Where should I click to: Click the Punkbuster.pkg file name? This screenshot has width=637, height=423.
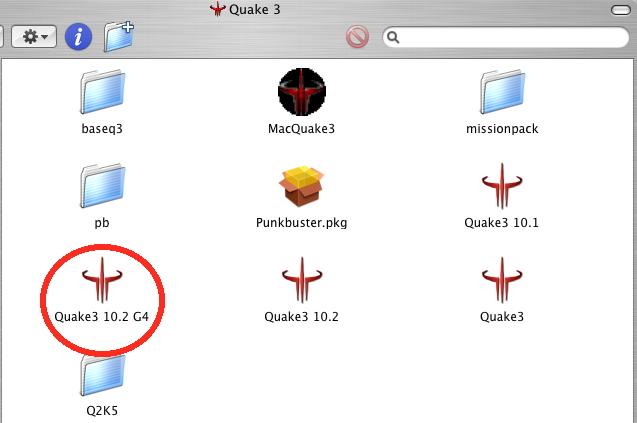pos(301,223)
